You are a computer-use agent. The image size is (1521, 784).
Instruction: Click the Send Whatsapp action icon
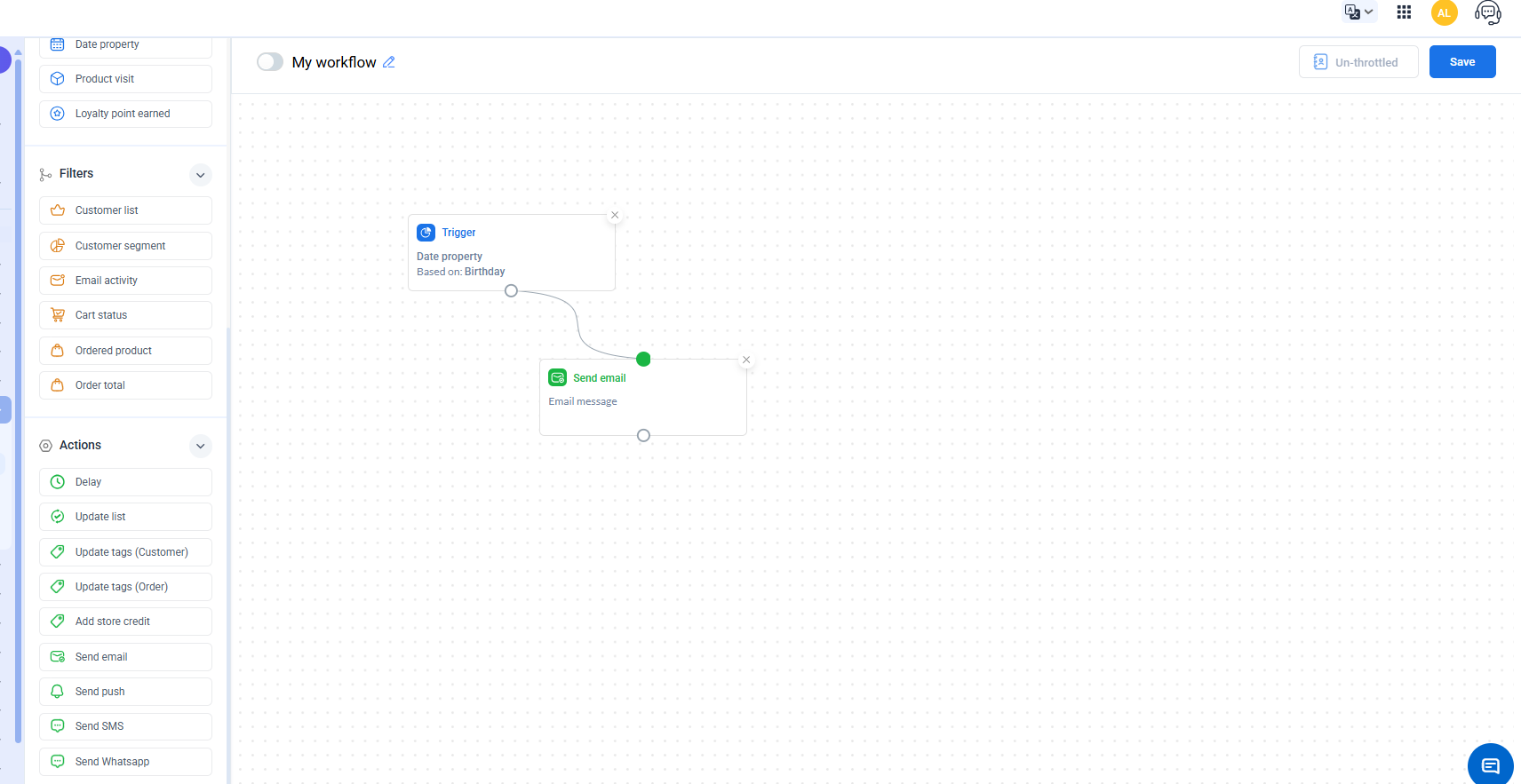pyautogui.click(x=58, y=762)
